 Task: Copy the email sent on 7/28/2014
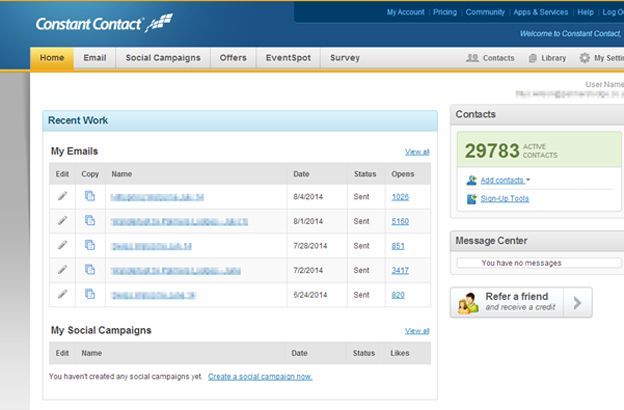(x=90, y=245)
